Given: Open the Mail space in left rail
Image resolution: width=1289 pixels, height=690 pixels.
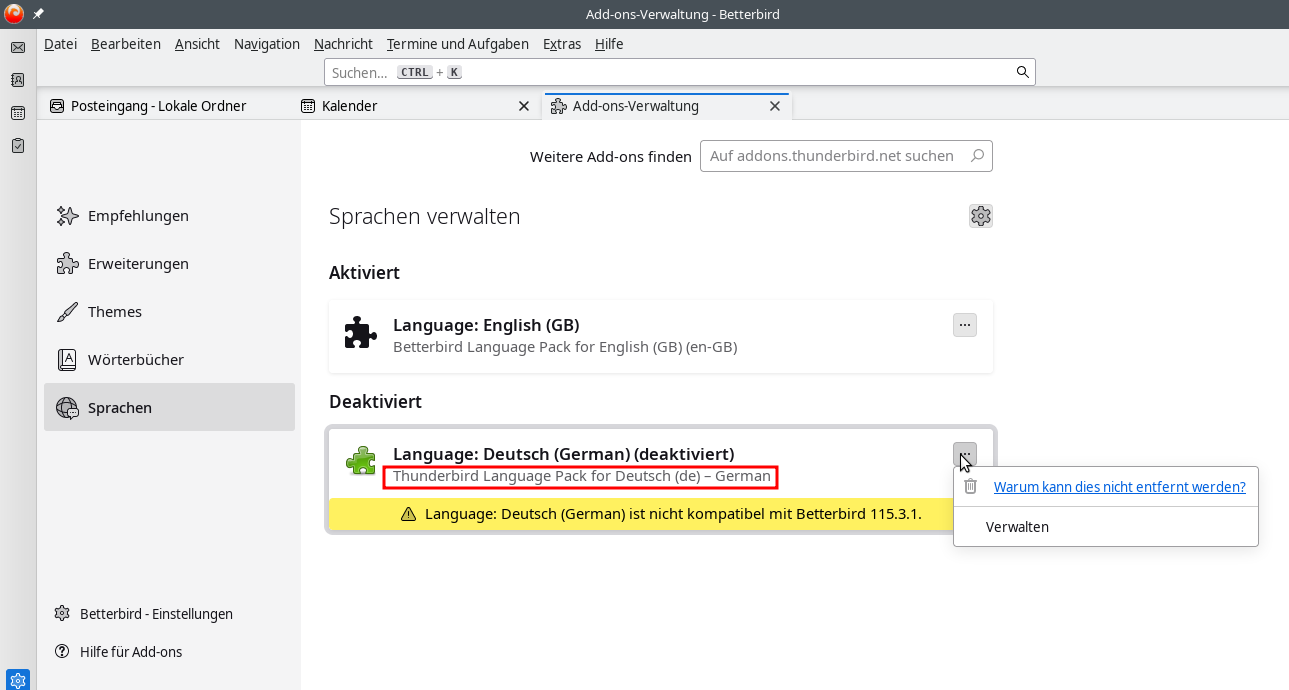Looking at the screenshot, I should (18, 47).
